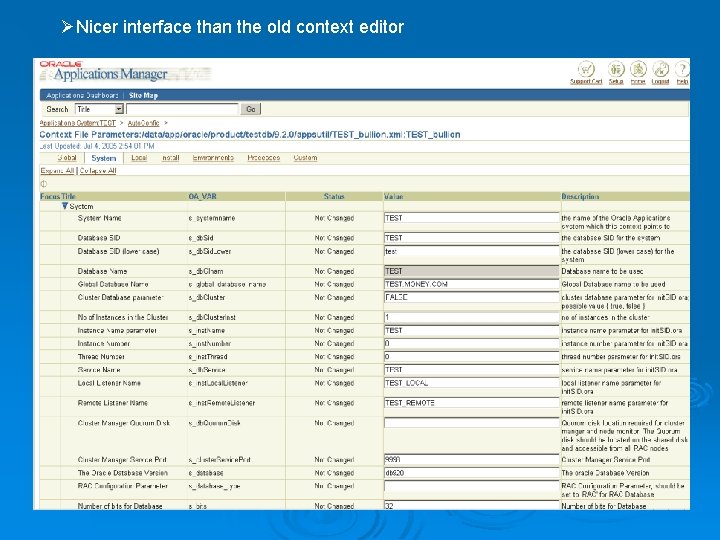Edit Database SID lower case value
The height and width of the screenshot is (540, 720).
point(471,251)
